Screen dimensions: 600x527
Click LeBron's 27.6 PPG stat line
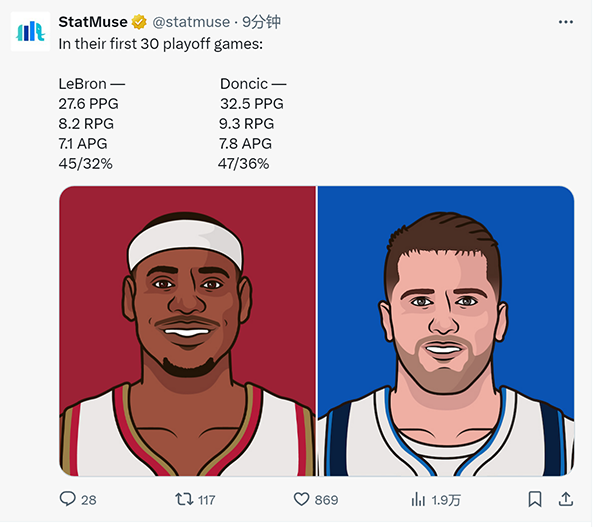(x=90, y=104)
